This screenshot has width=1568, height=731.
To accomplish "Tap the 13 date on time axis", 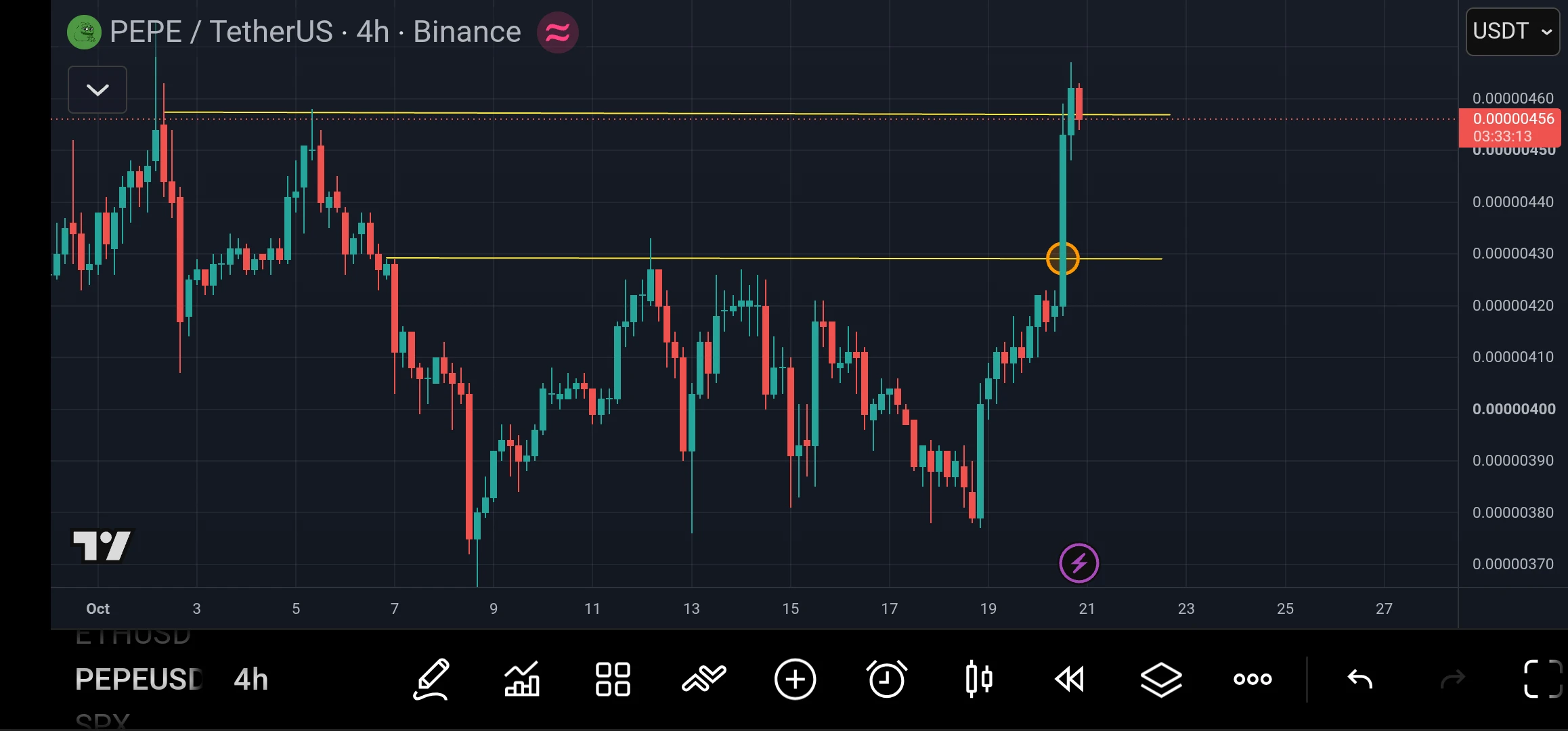I will click(x=691, y=608).
